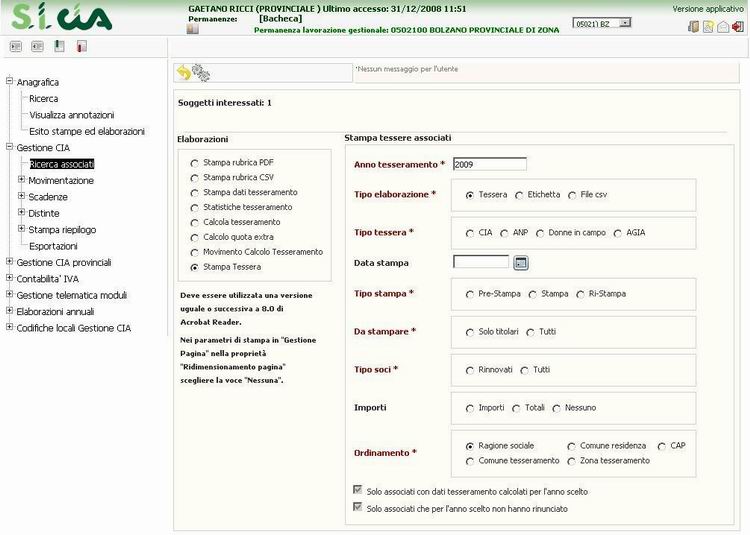Expand the Scadenze node

[21, 196]
